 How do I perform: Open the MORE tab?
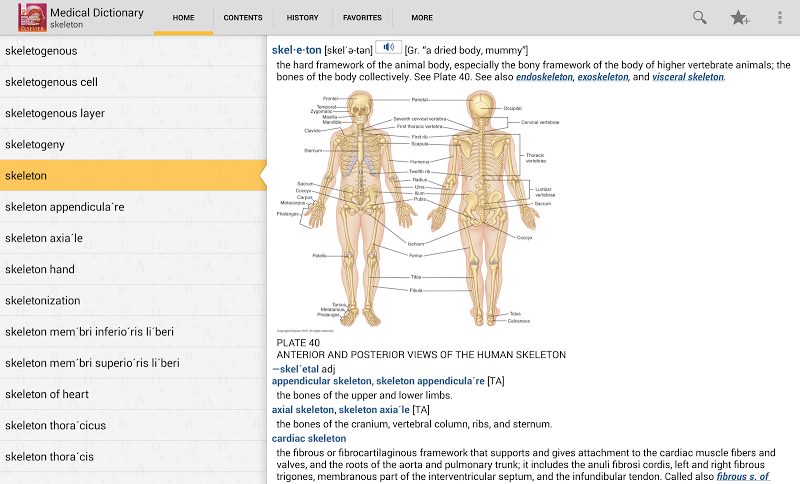coord(422,17)
